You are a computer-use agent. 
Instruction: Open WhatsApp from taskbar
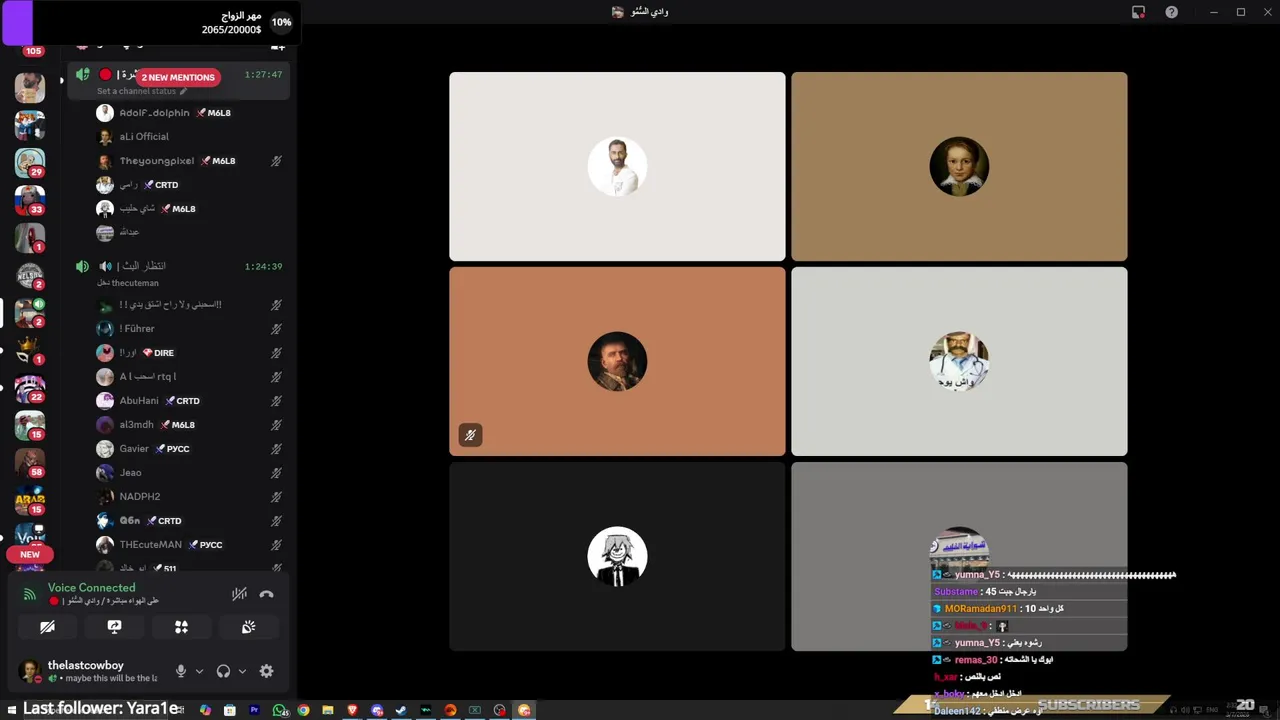click(279, 710)
